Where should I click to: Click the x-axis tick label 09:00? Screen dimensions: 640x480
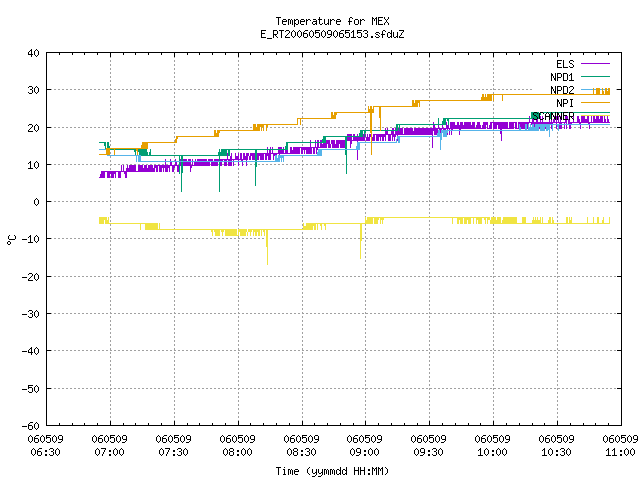click(364, 452)
